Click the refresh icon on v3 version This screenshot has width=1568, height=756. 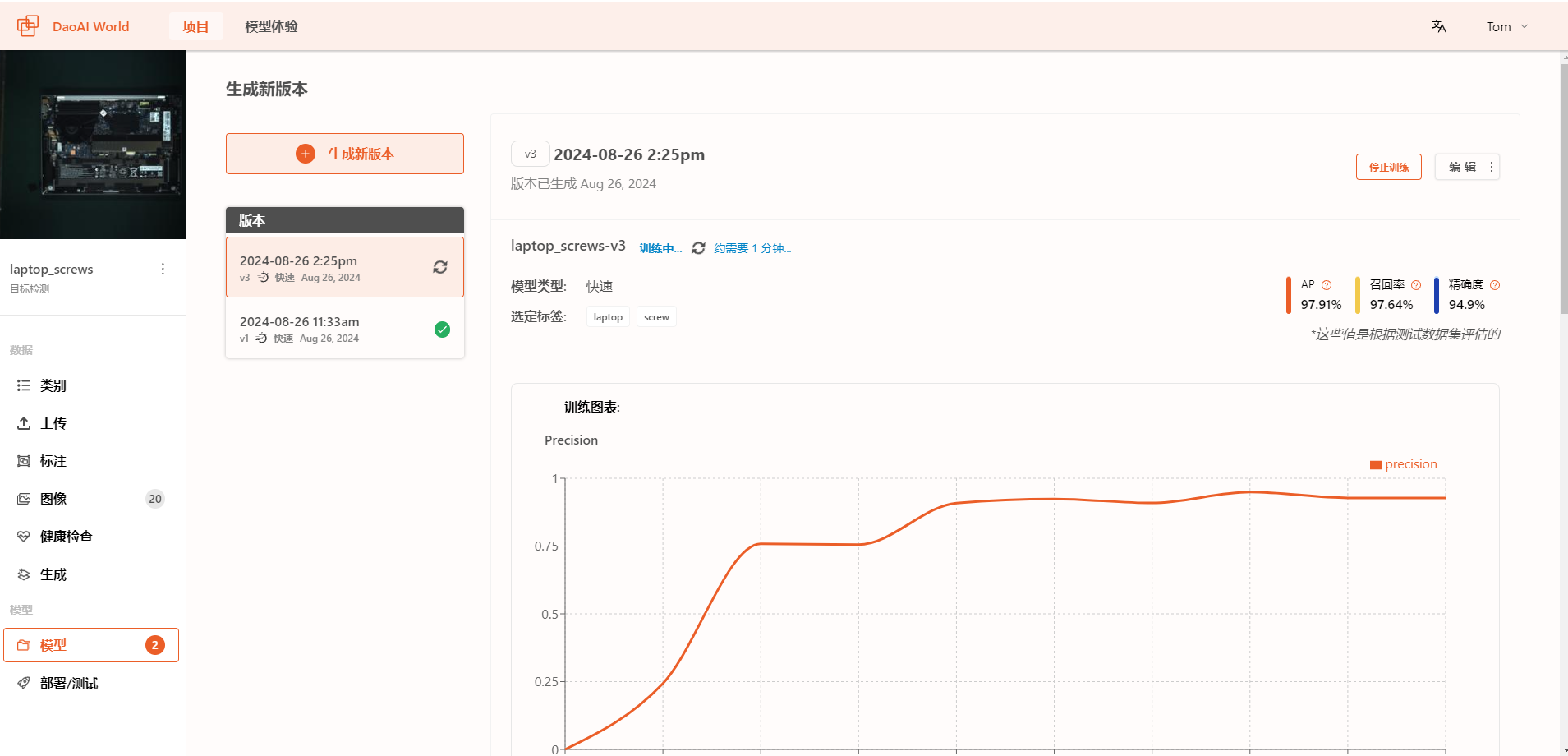coord(440,267)
